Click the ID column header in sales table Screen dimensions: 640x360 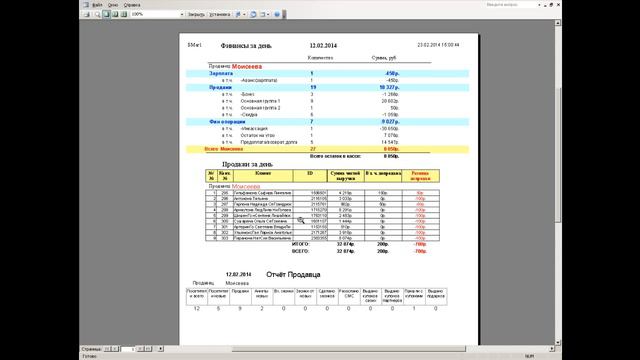310,176
